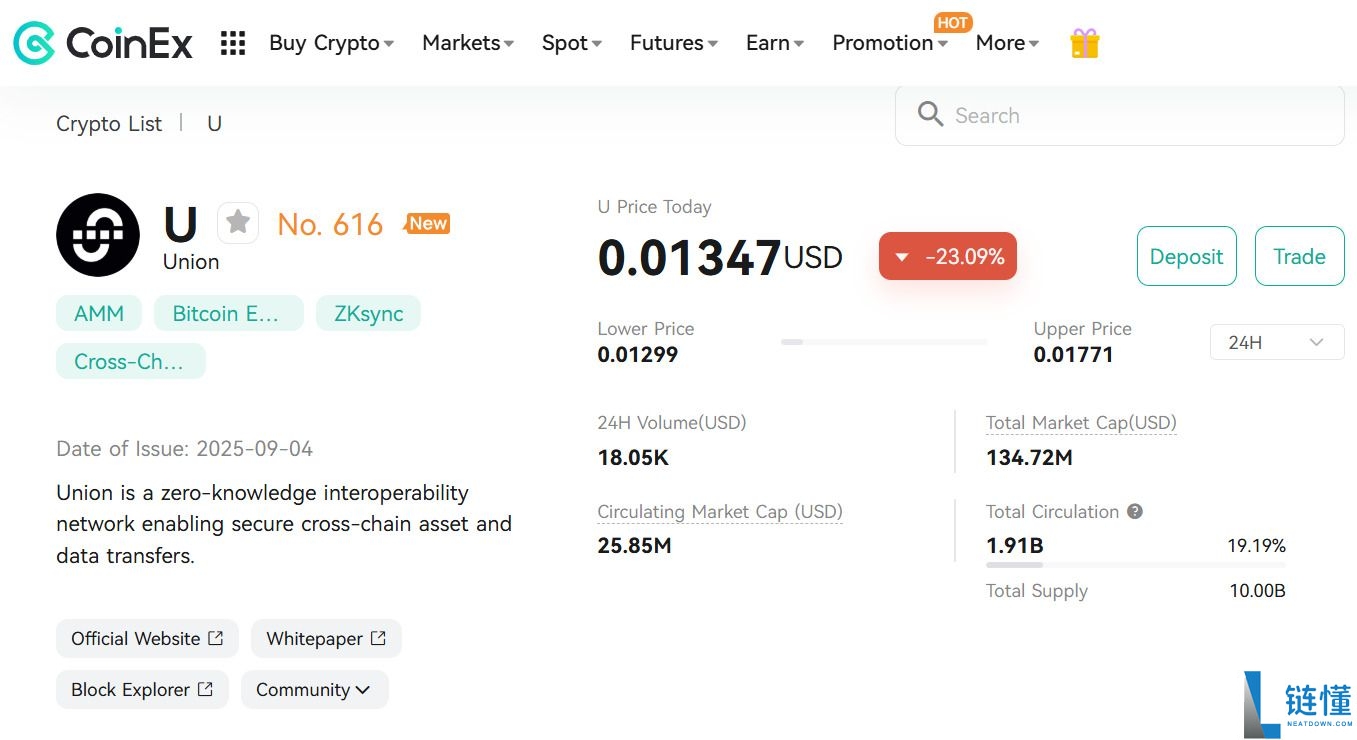Click the search magnifier icon
This screenshot has width=1357, height=740.
[x=931, y=114]
